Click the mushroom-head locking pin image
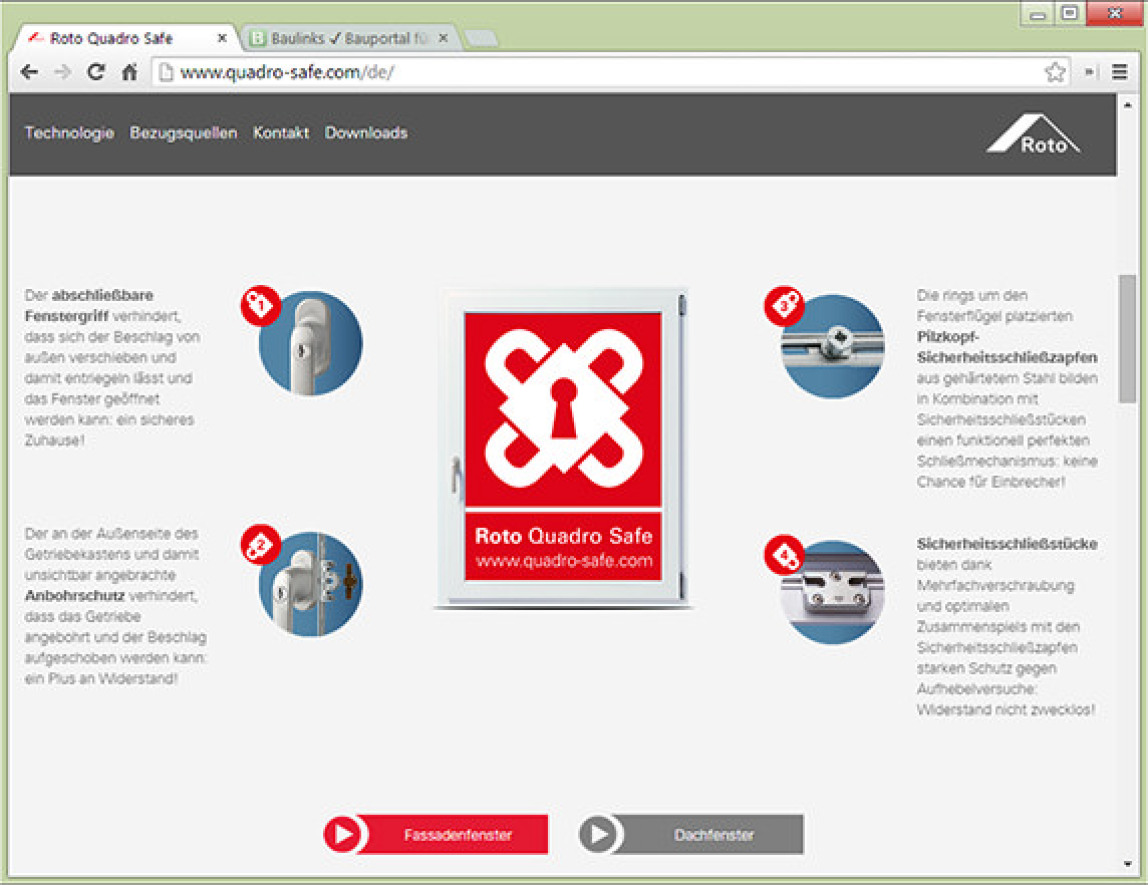 tap(832, 346)
